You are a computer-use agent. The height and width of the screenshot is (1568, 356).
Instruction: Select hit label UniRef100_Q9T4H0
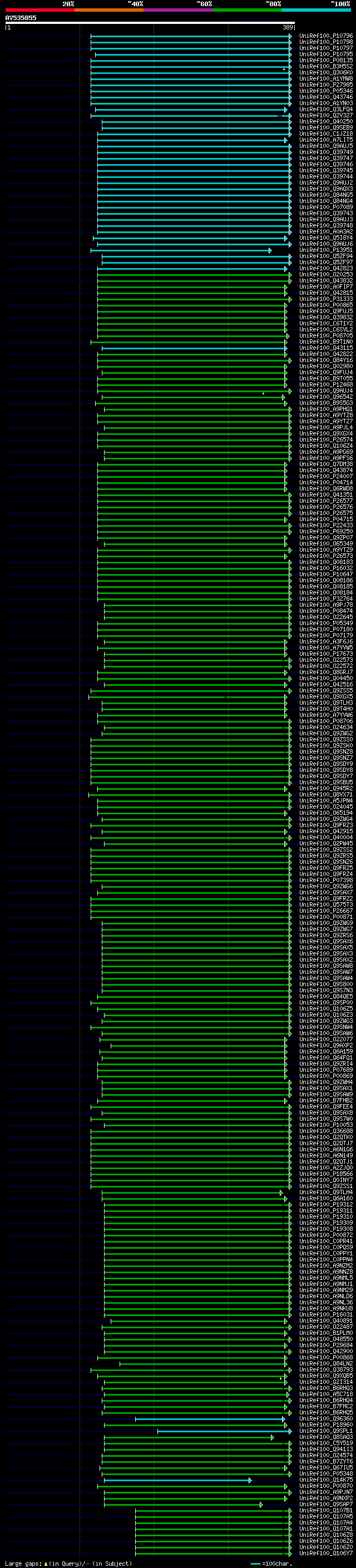click(326, 709)
